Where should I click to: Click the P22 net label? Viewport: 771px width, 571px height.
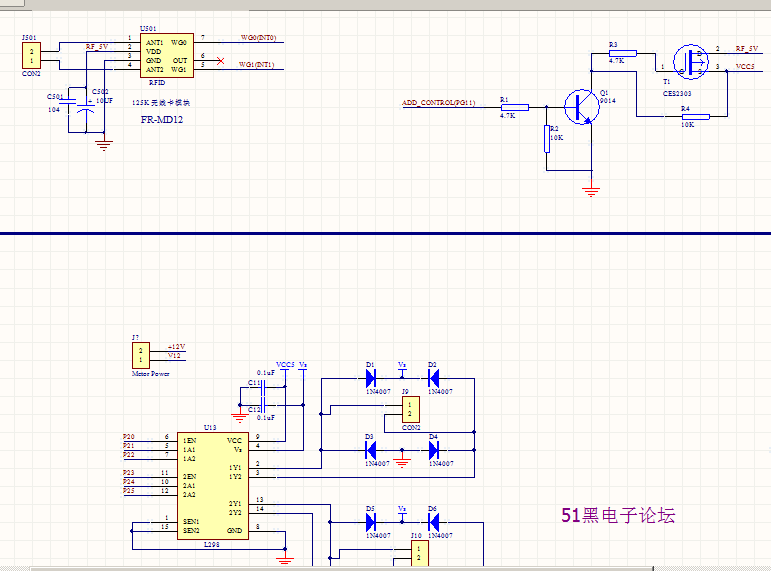pyautogui.click(x=128, y=454)
